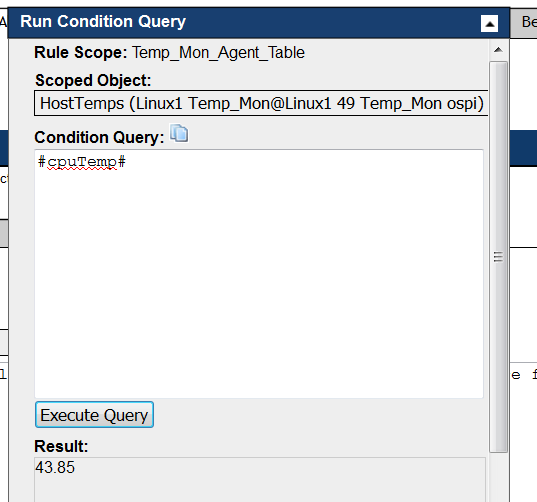The image size is (537, 502).
Task: Copy the condition query to clipboard
Action: pyautogui.click(x=179, y=133)
